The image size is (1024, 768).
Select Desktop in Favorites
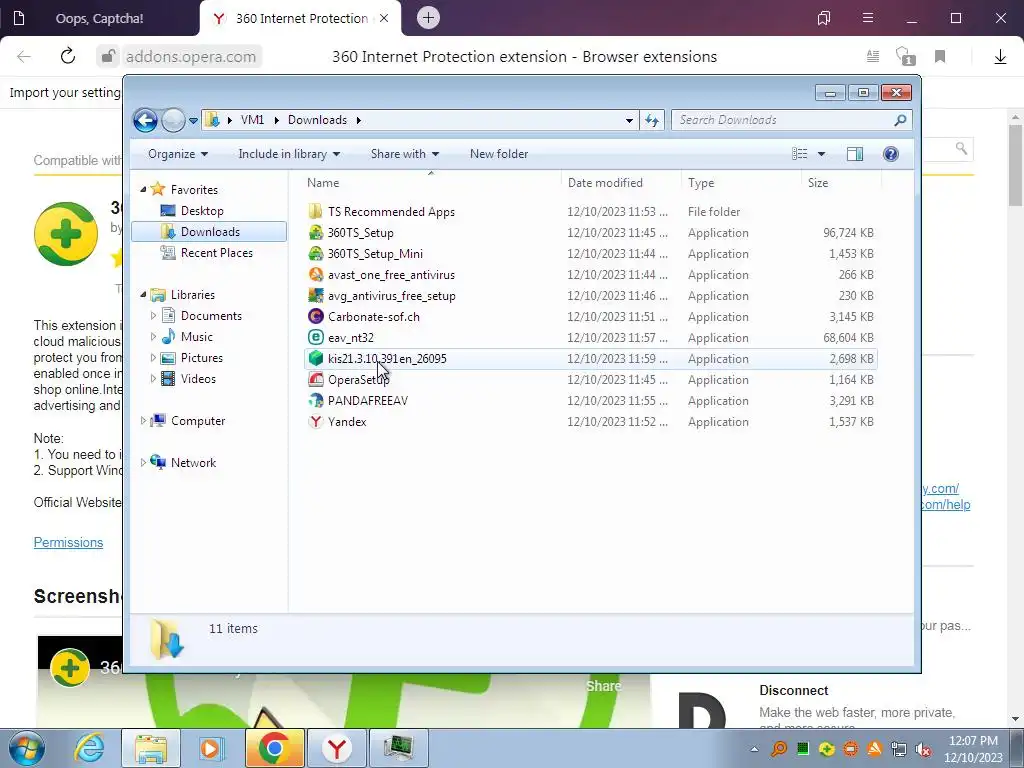click(x=202, y=211)
